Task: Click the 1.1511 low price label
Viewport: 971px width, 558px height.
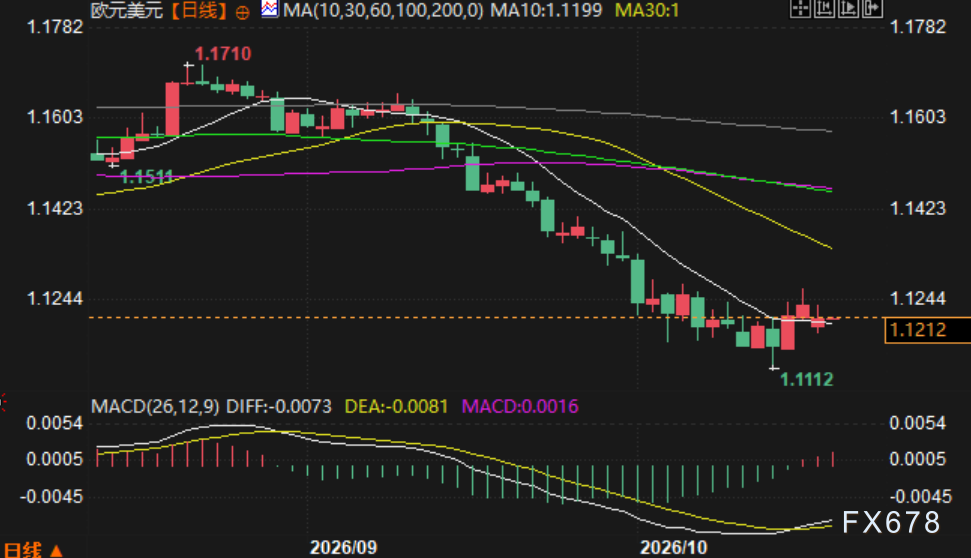Action: 146,177
